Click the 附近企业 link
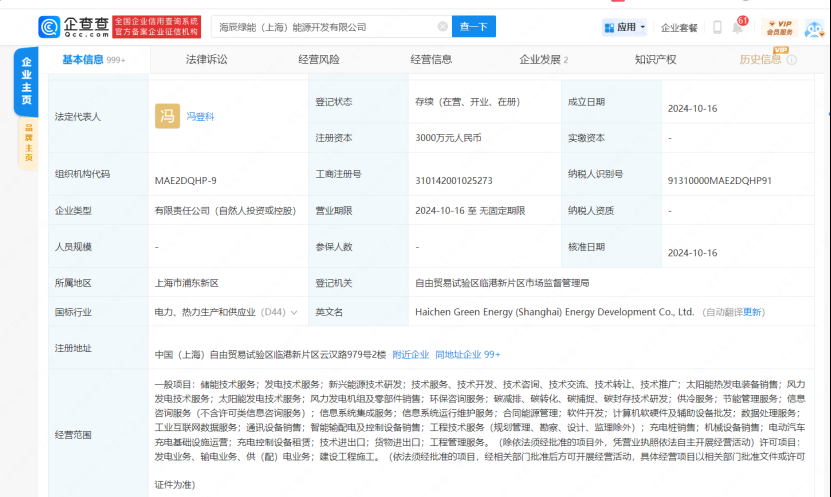The width and height of the screenshot is (831, 497). (410, 354)
